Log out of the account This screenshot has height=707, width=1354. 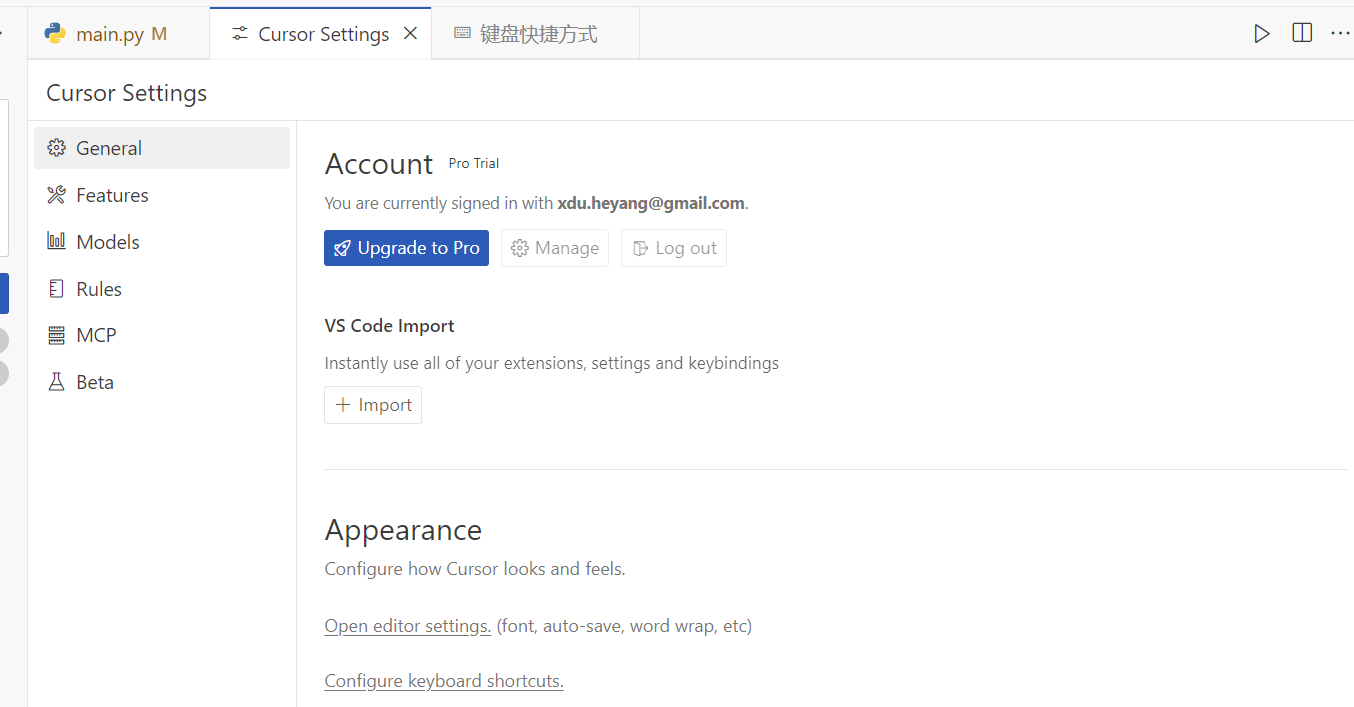click(x=674, y=248)
